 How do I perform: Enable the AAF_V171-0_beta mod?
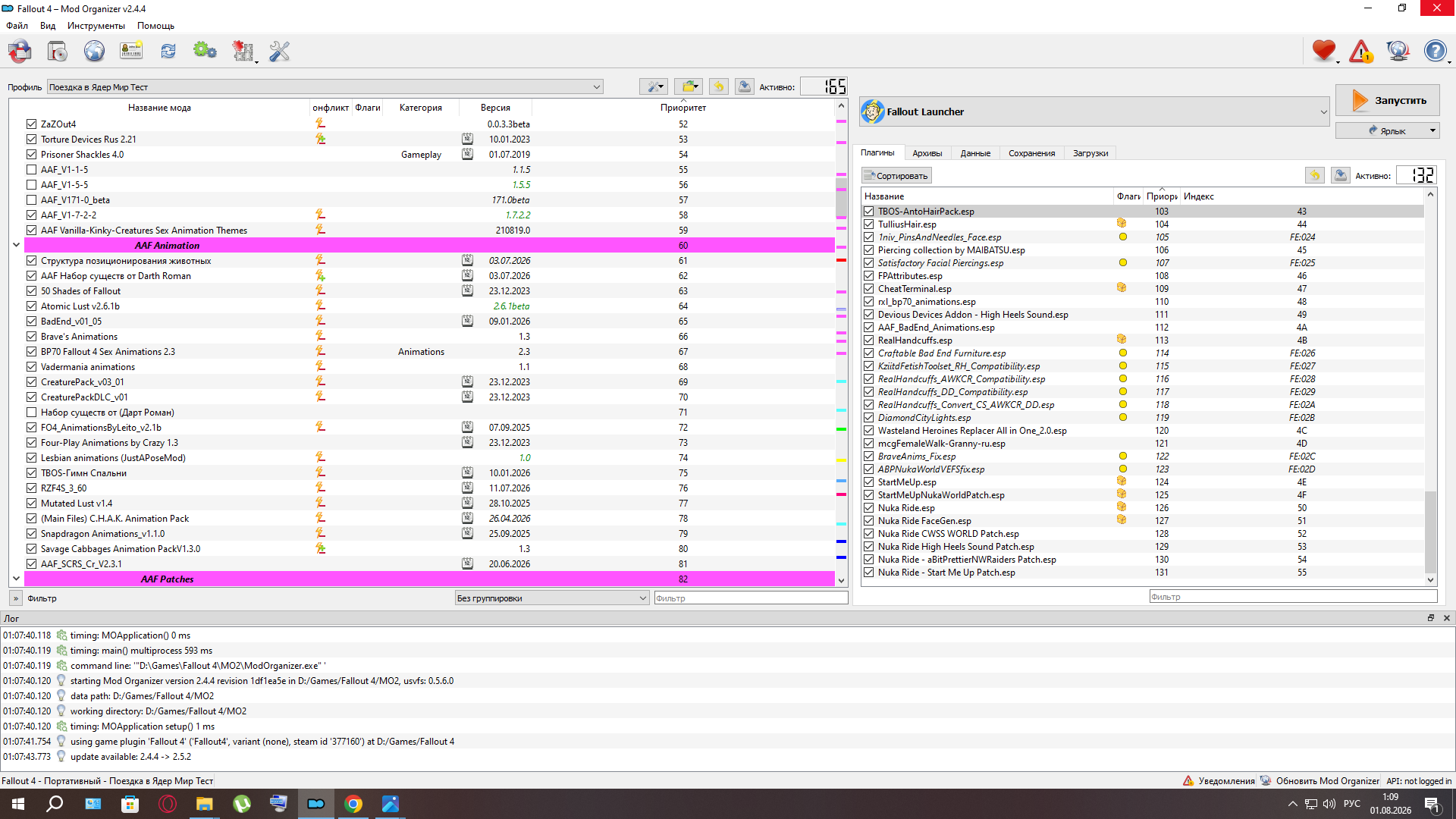click(31, 199)
